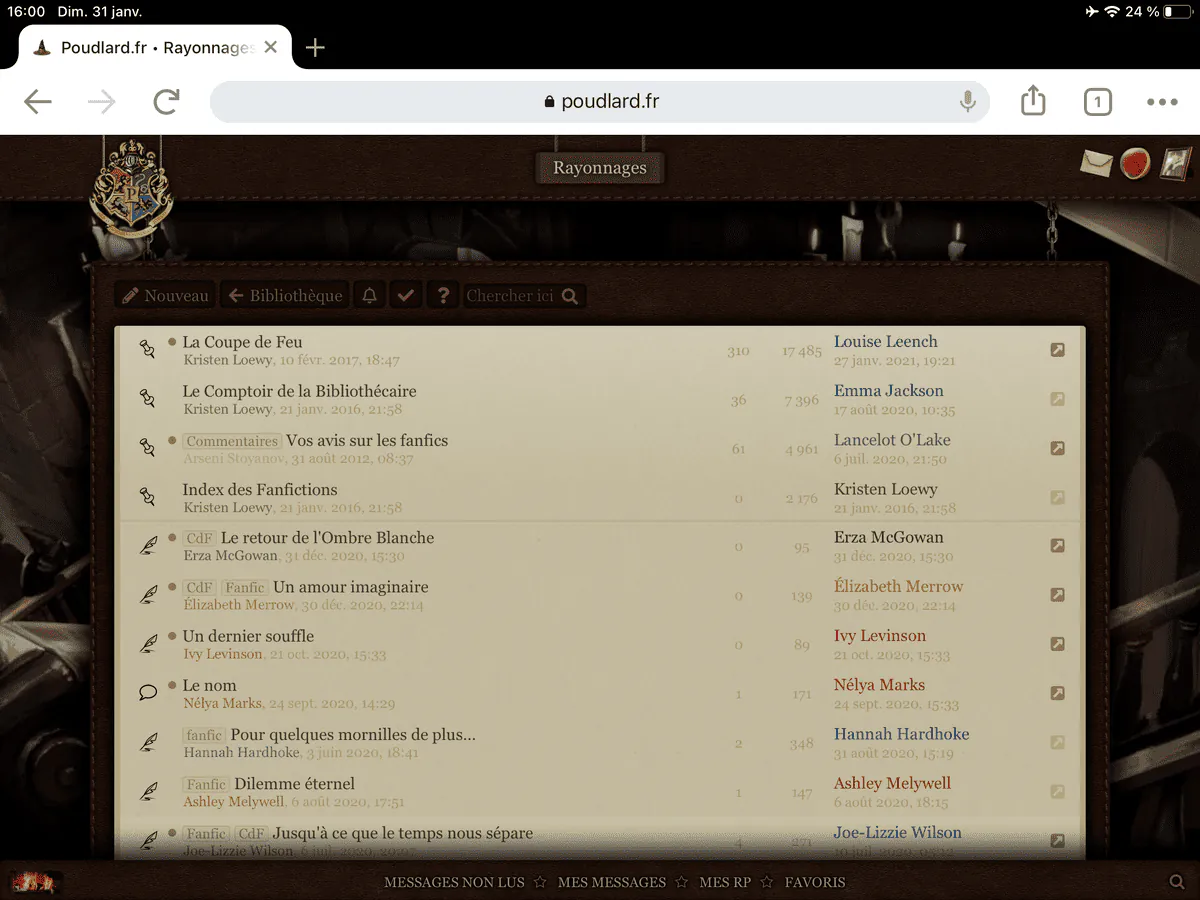Viewport: 1200px width, 900px height.
Task: Open the browser share menu
Action: point(1033,100)
